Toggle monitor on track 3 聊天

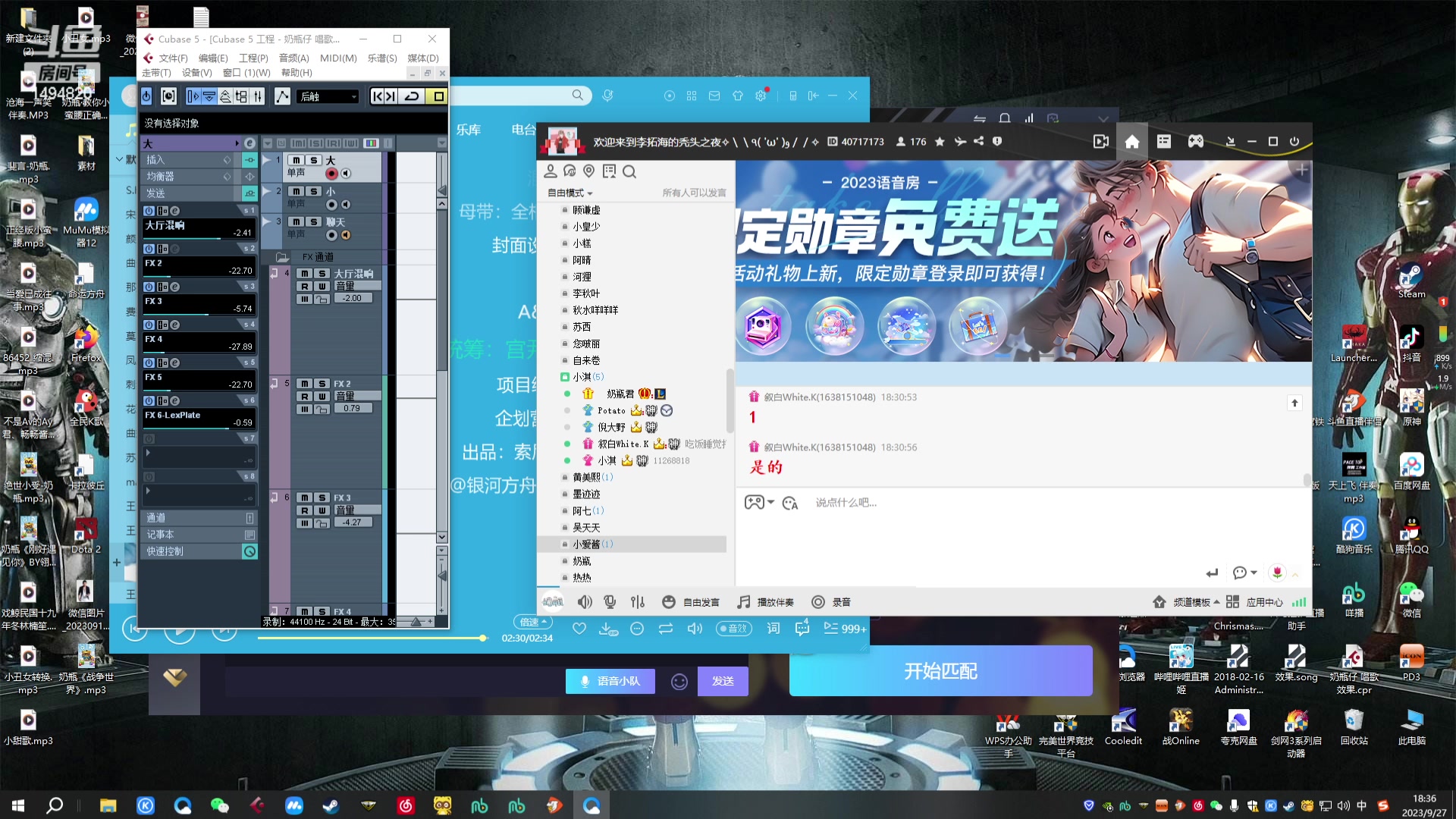(x=346, y=235)
